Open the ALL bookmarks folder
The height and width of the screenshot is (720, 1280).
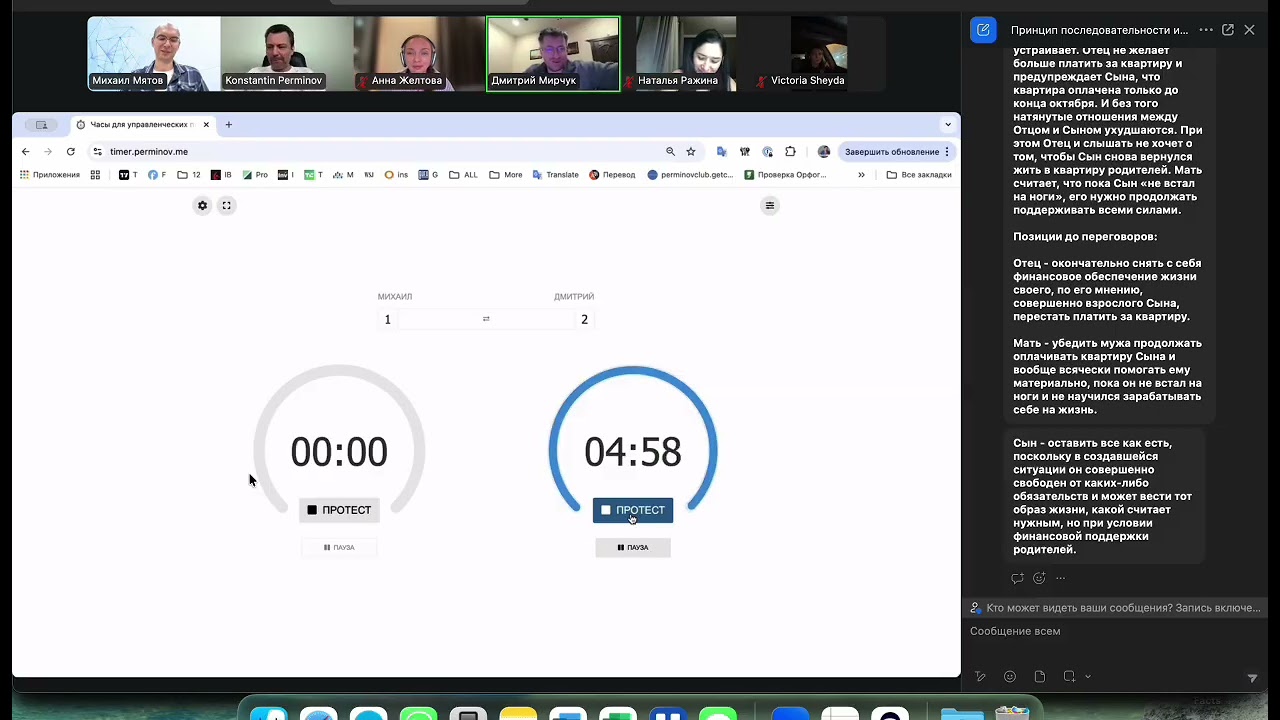pos(464,175)
